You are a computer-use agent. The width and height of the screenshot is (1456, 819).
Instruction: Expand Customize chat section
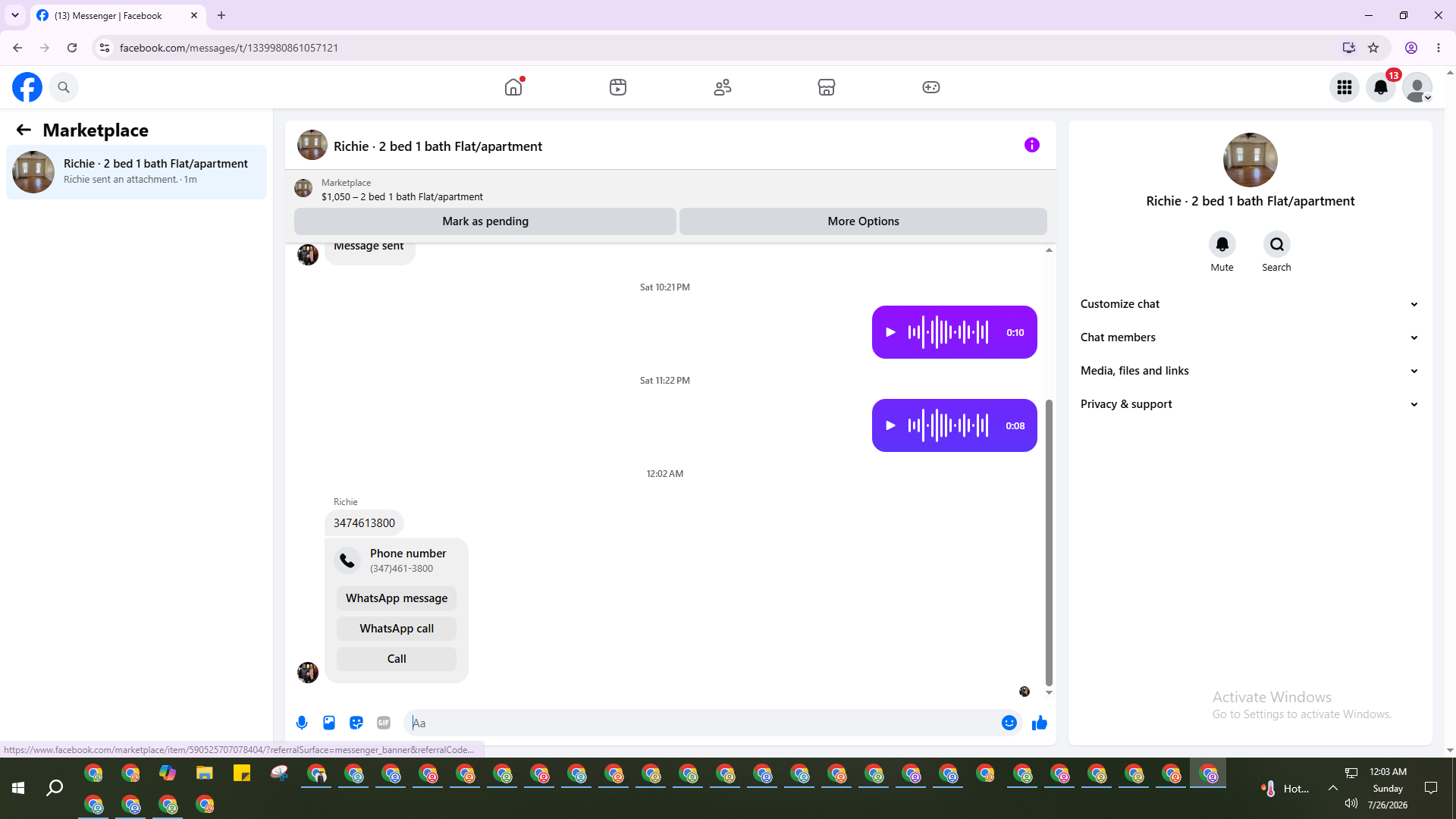pos(1250,304)
